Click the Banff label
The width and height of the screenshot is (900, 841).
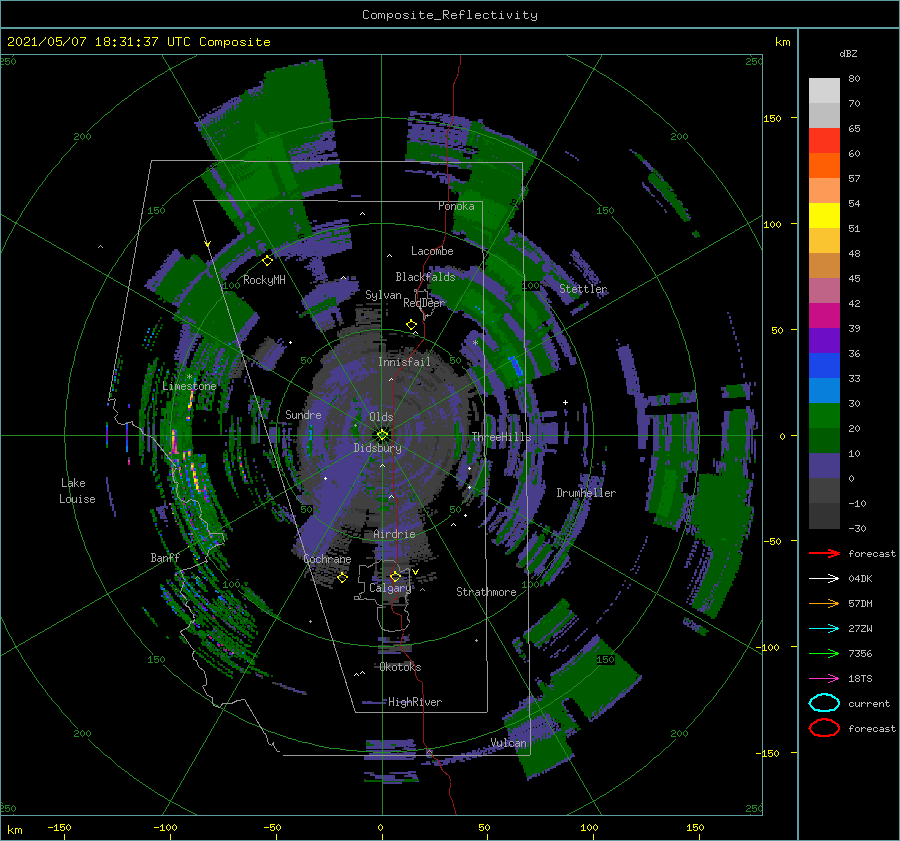click(165, 557)
